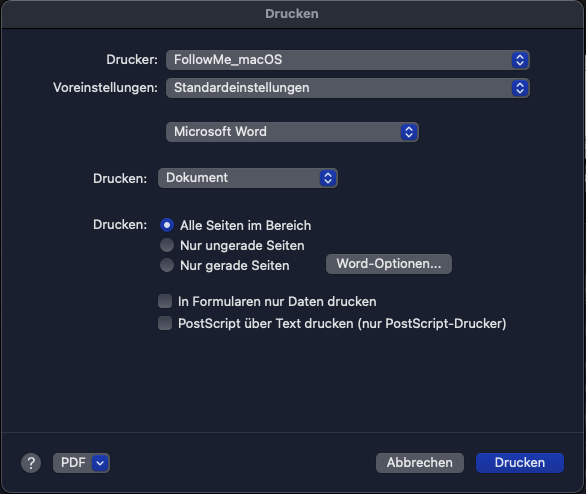This screenshot has width=586, height=494.
Task: Click the PDF button label
Action: point(73,463)
